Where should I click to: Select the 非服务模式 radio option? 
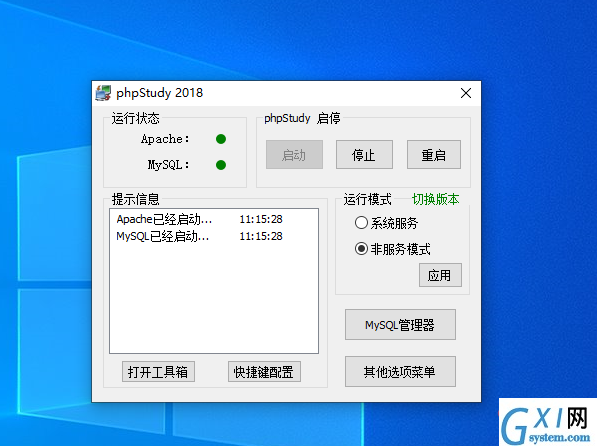pos(393,249)
